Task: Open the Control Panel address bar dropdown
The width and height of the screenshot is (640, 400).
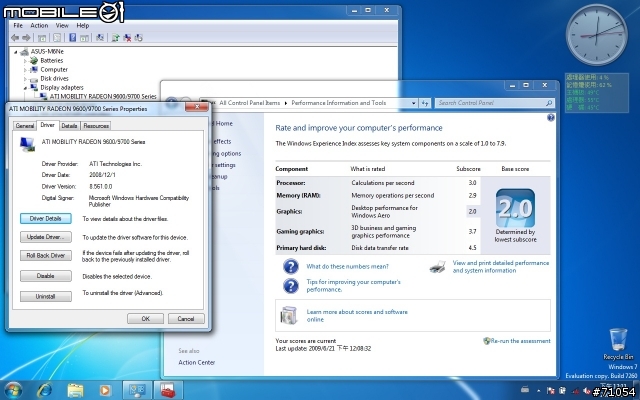Action: point(413,103)
